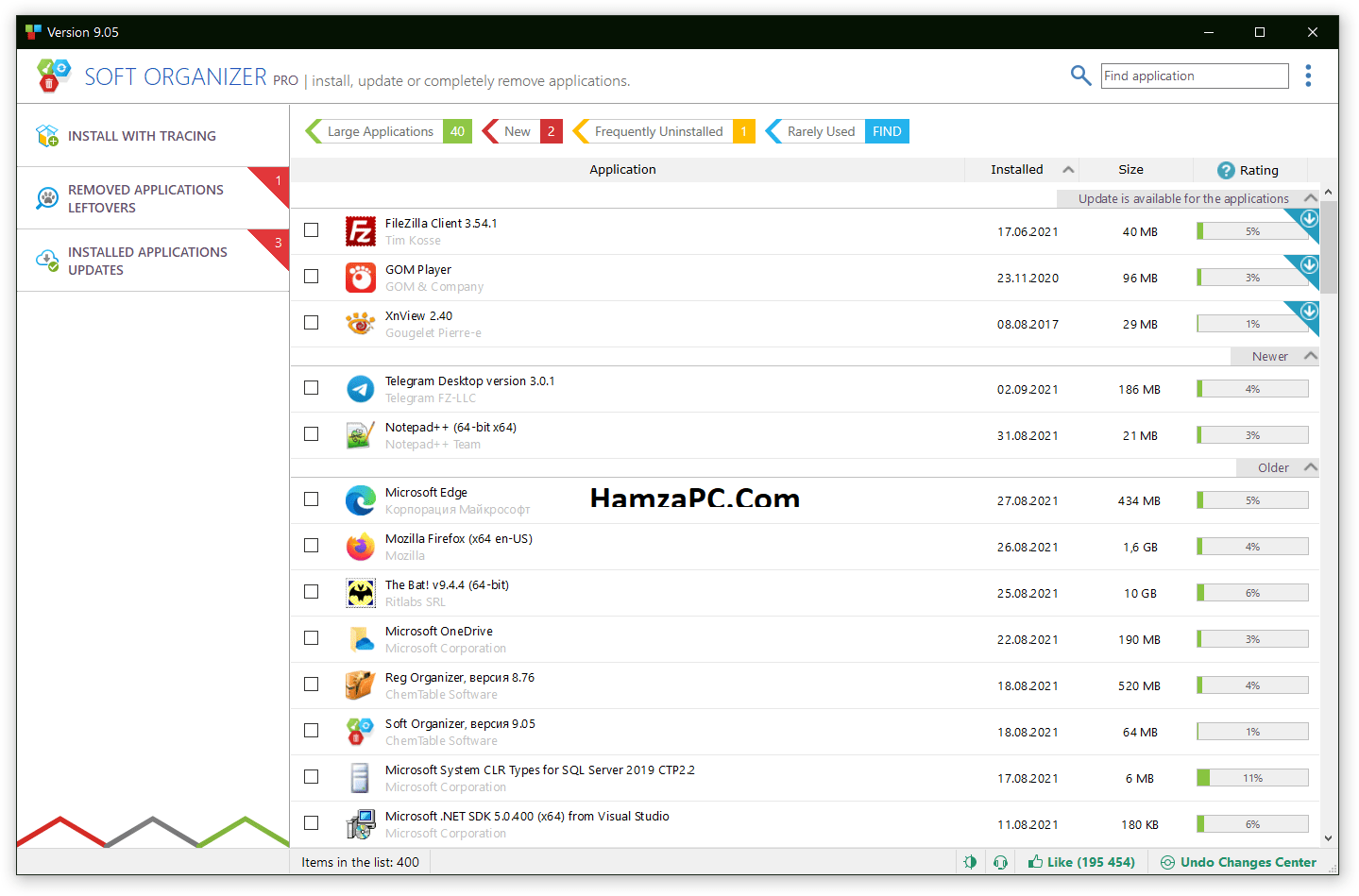Screen dimensions: 1359x896
Task: Click the Microsoft OneDrive app icon
Action: [x=360, y=639]
